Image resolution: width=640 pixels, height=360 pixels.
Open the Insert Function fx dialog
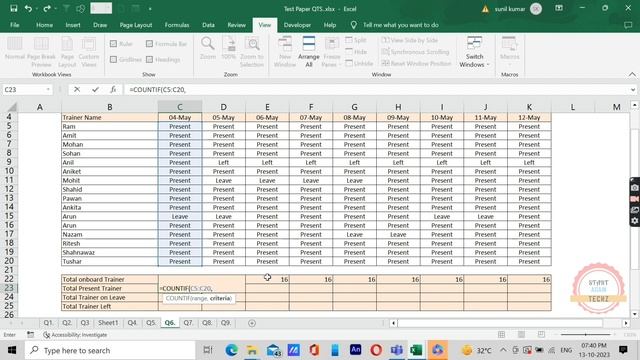pos(113,89)
